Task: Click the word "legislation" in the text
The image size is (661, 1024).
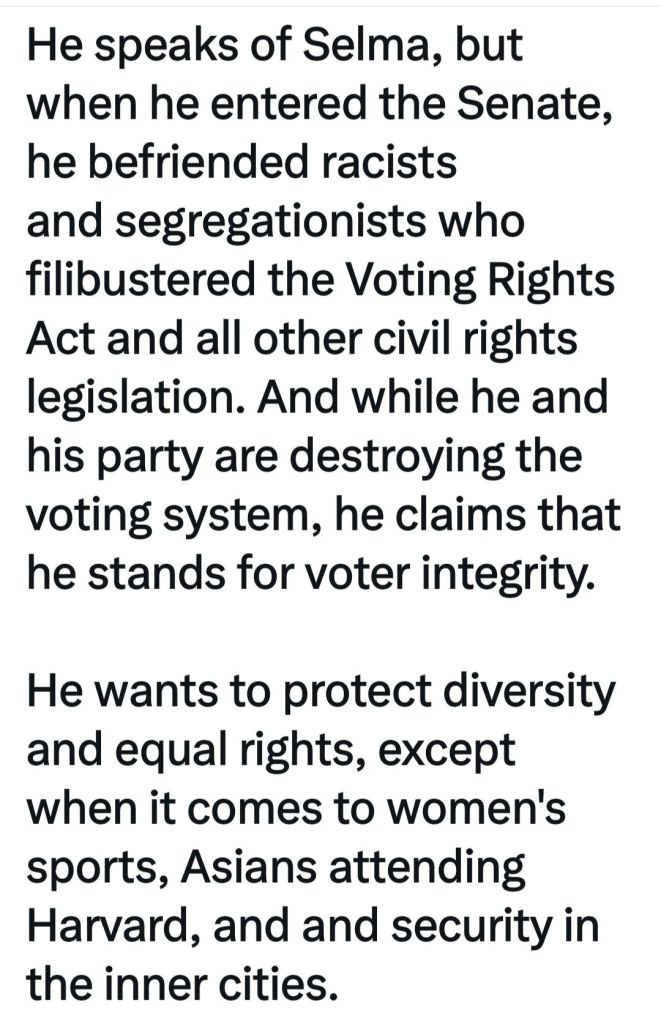Action: pyautogui.click(x=132, y=394)
